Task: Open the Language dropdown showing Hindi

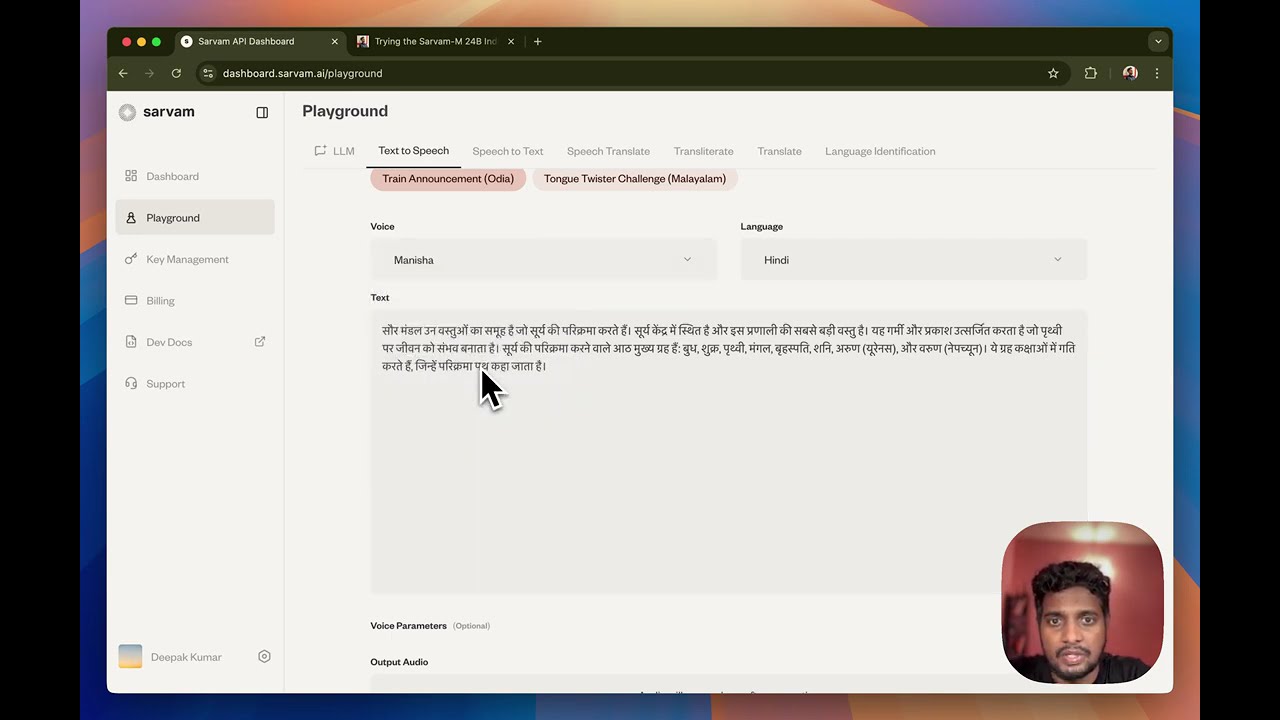Action: click(x=913, y=260)
